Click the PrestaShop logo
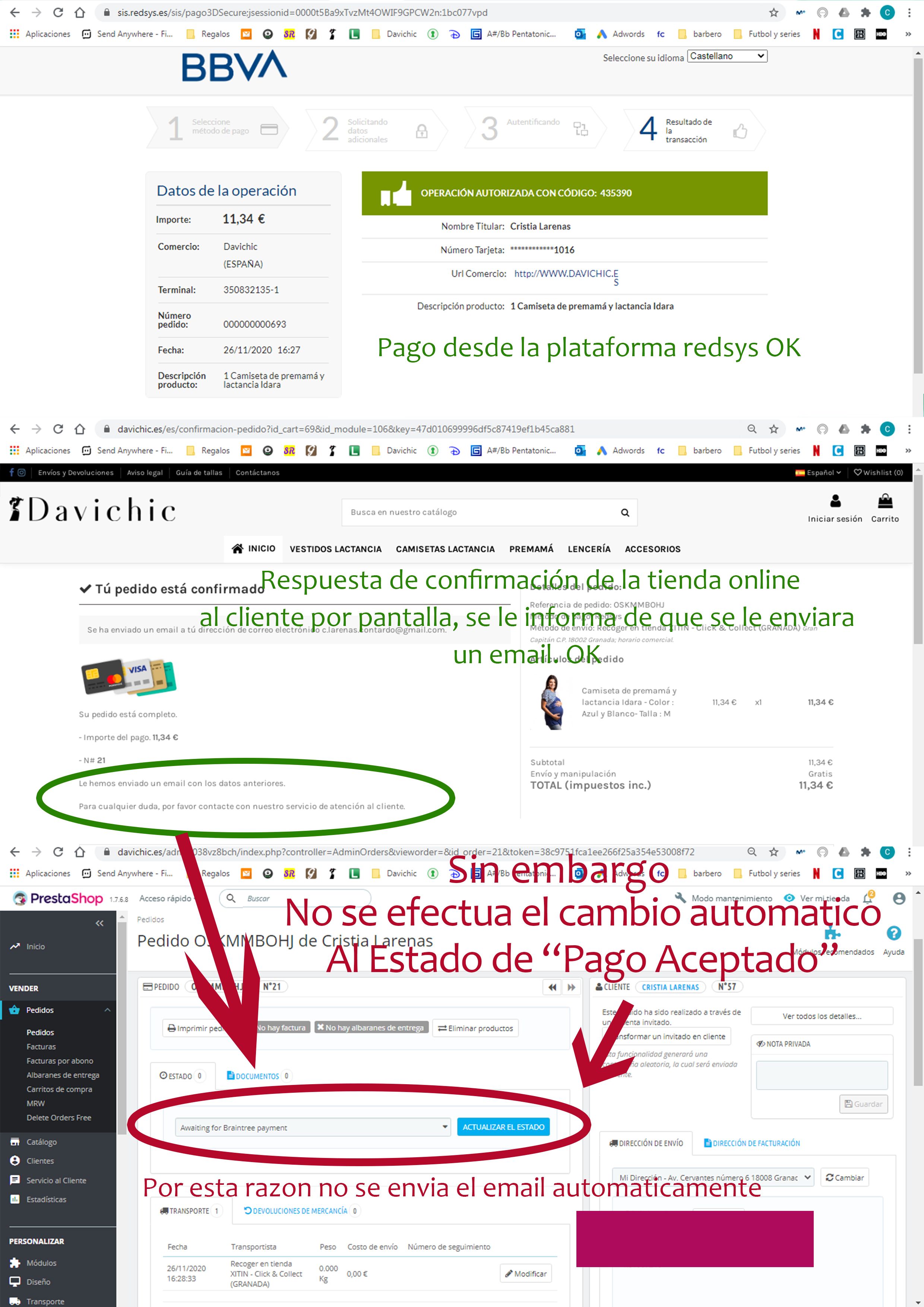 pyautogui.click(x=58, y=898)
